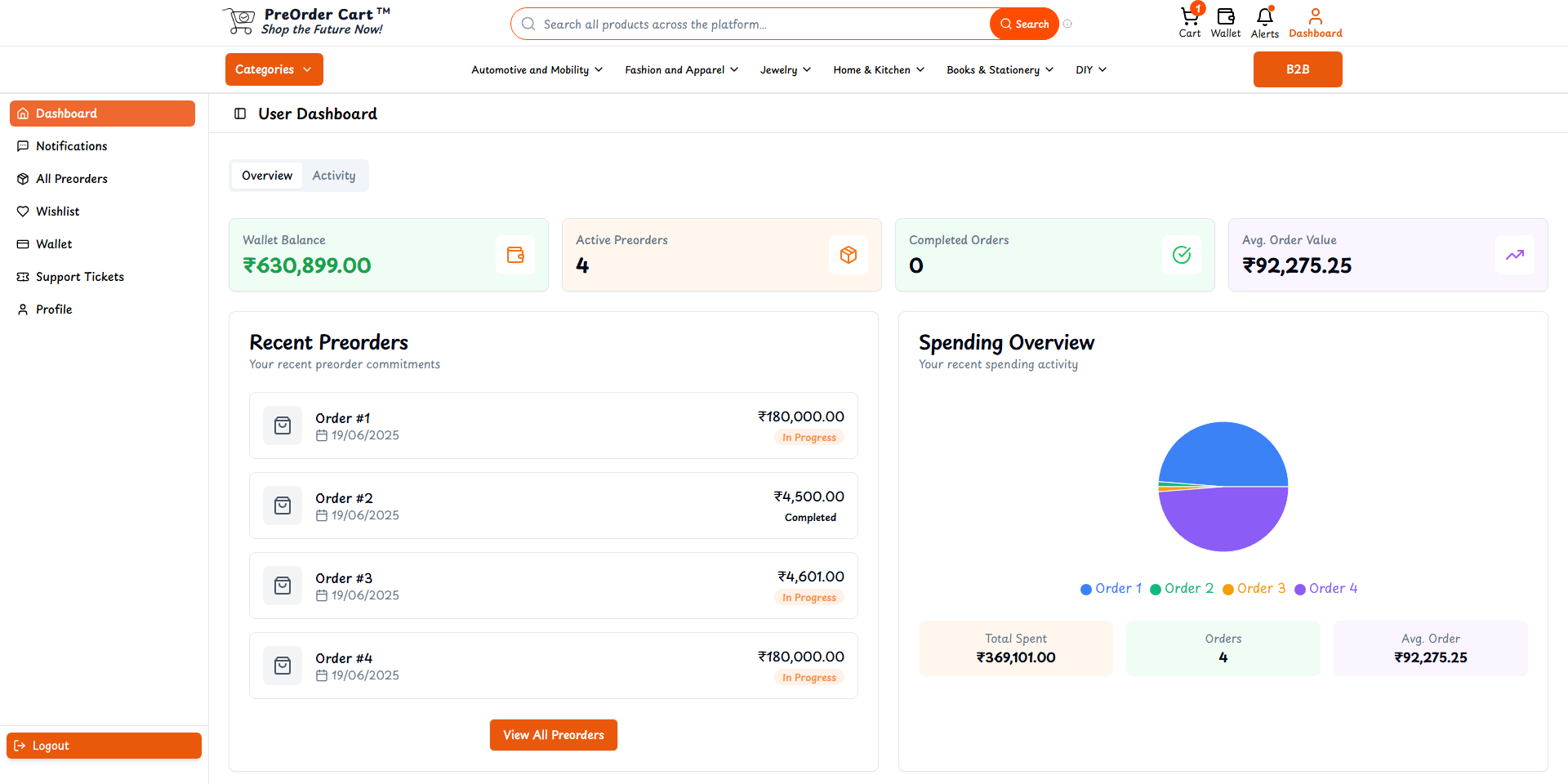
Task: Expand the Categories dropdown
Action: (x=274, y=69)
